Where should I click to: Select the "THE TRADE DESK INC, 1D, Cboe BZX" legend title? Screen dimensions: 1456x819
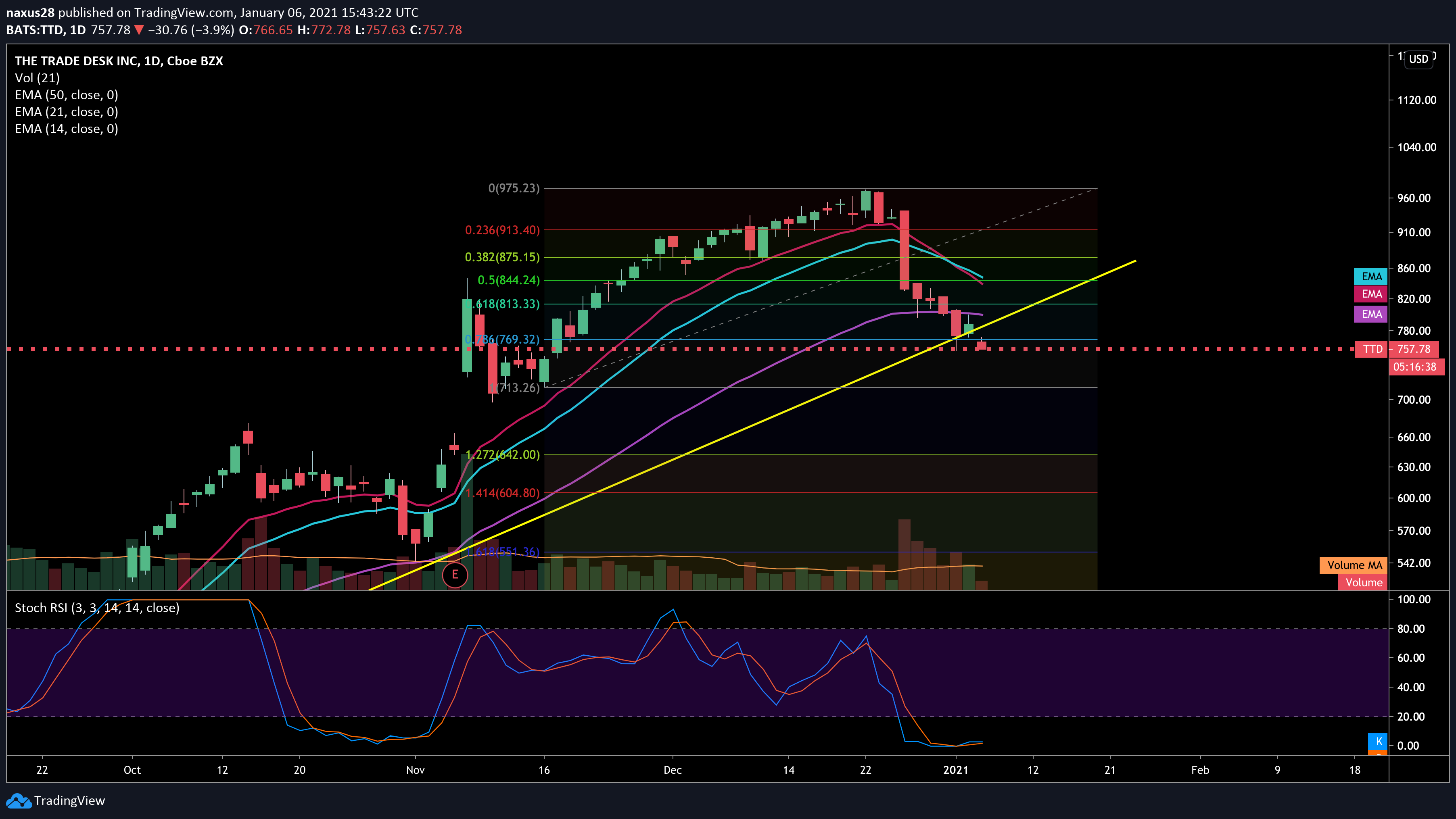pos(119,61)
